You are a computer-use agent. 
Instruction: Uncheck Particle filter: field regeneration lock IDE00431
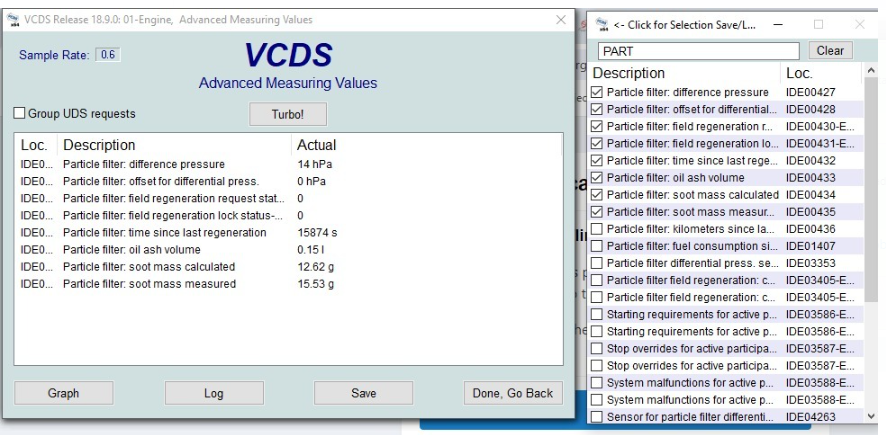tap(597, 143)
